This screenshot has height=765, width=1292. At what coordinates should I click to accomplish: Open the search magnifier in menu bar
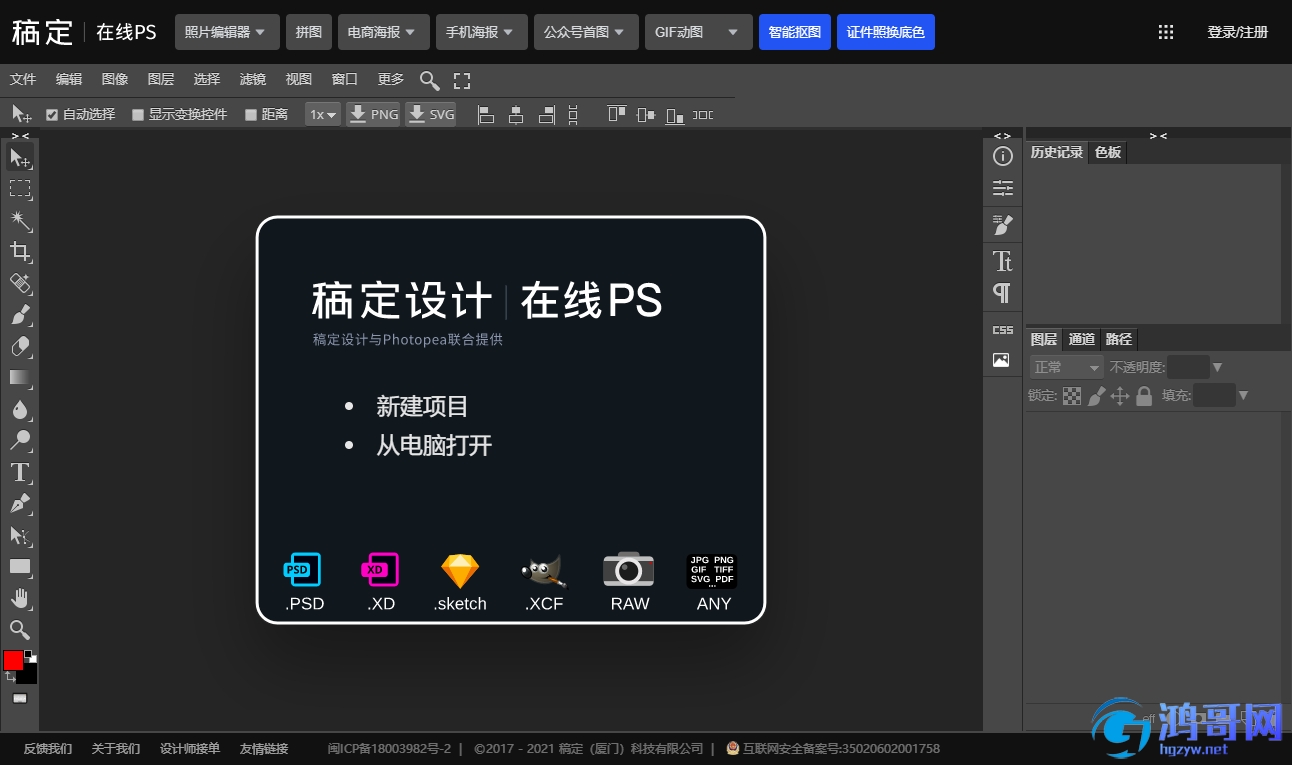tap(430, 80)
